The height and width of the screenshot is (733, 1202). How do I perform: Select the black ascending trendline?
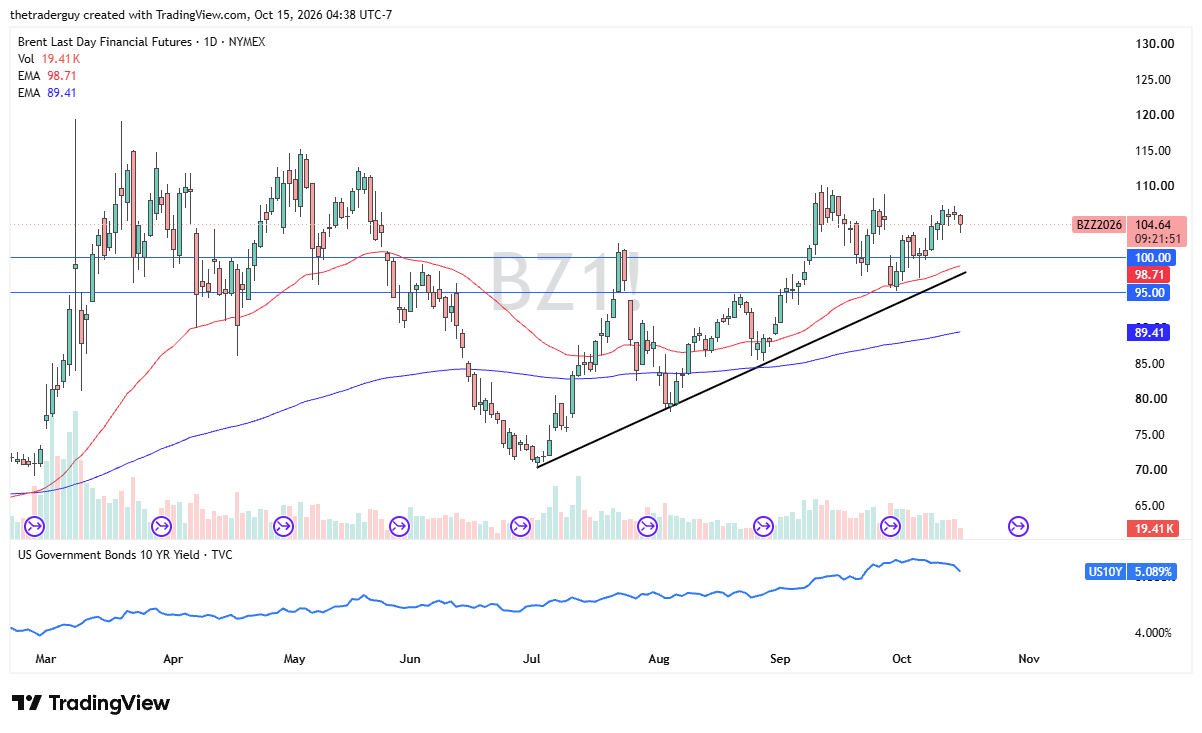[x=750, y=368]
